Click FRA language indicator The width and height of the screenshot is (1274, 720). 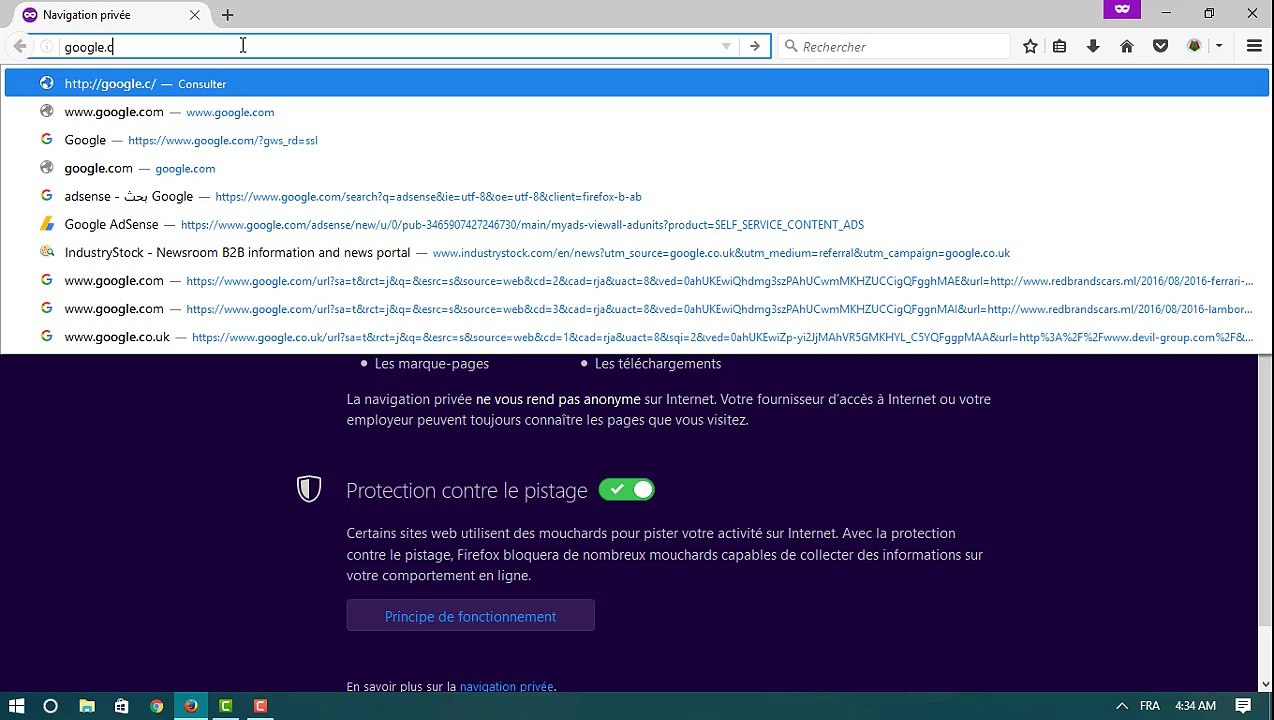click(1150, 706)
